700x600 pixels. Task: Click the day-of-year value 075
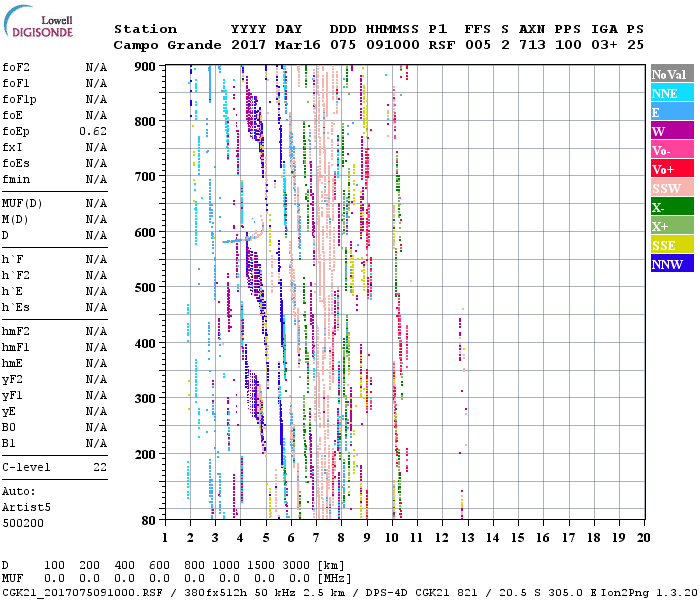click(x=343, y=45)
